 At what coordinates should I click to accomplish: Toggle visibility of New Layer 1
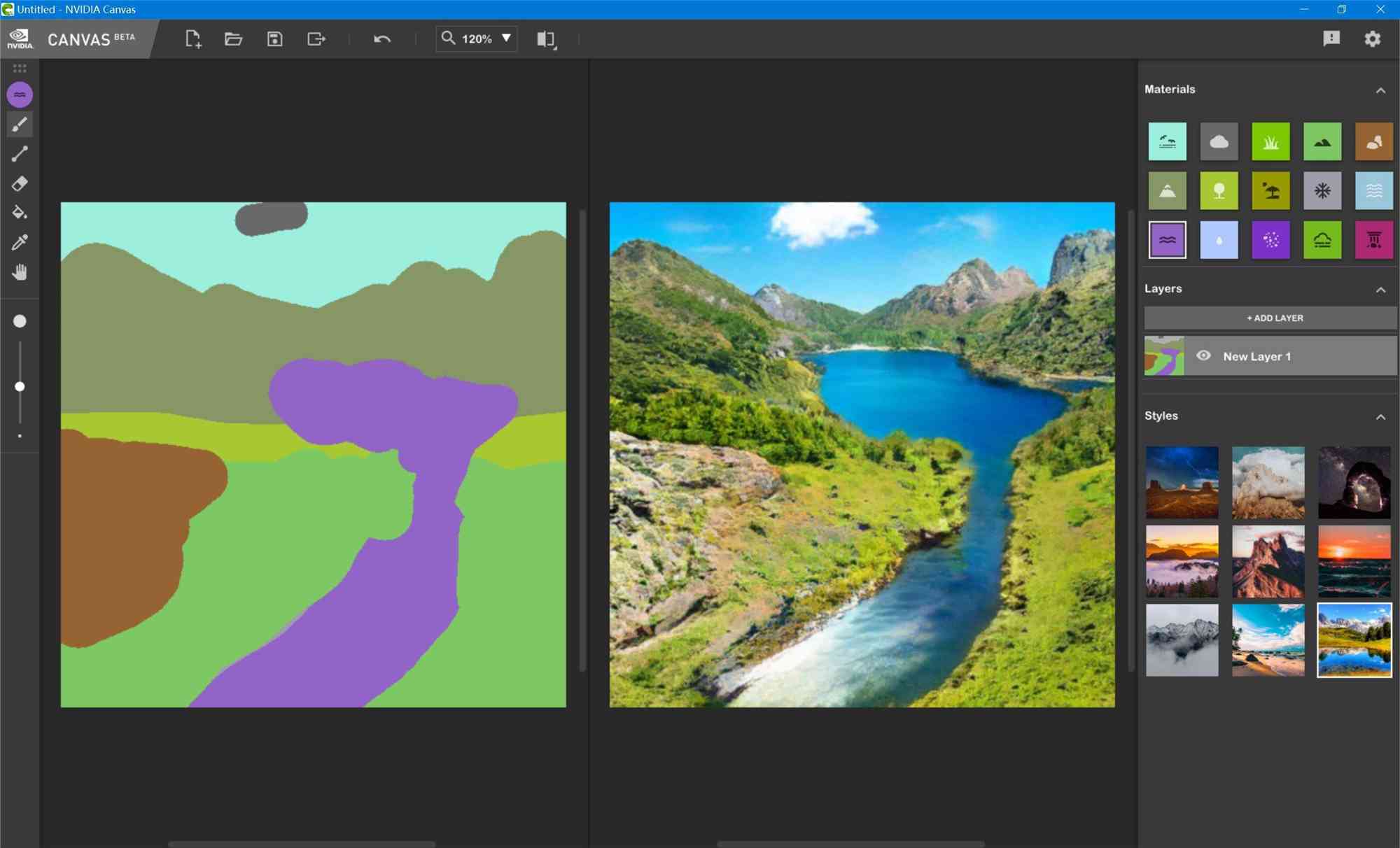[1204, 355]
